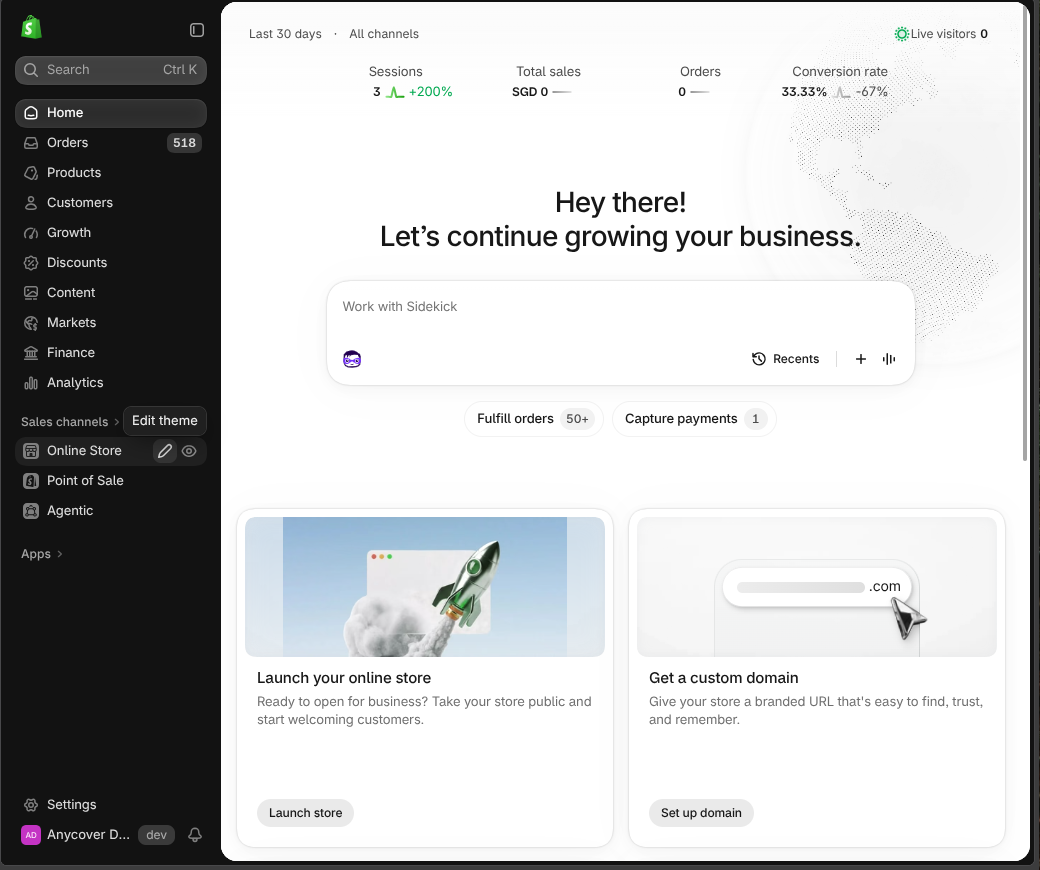Click the Content image icon
This screenshot has width=1040, height=870.
coord(31,292)
